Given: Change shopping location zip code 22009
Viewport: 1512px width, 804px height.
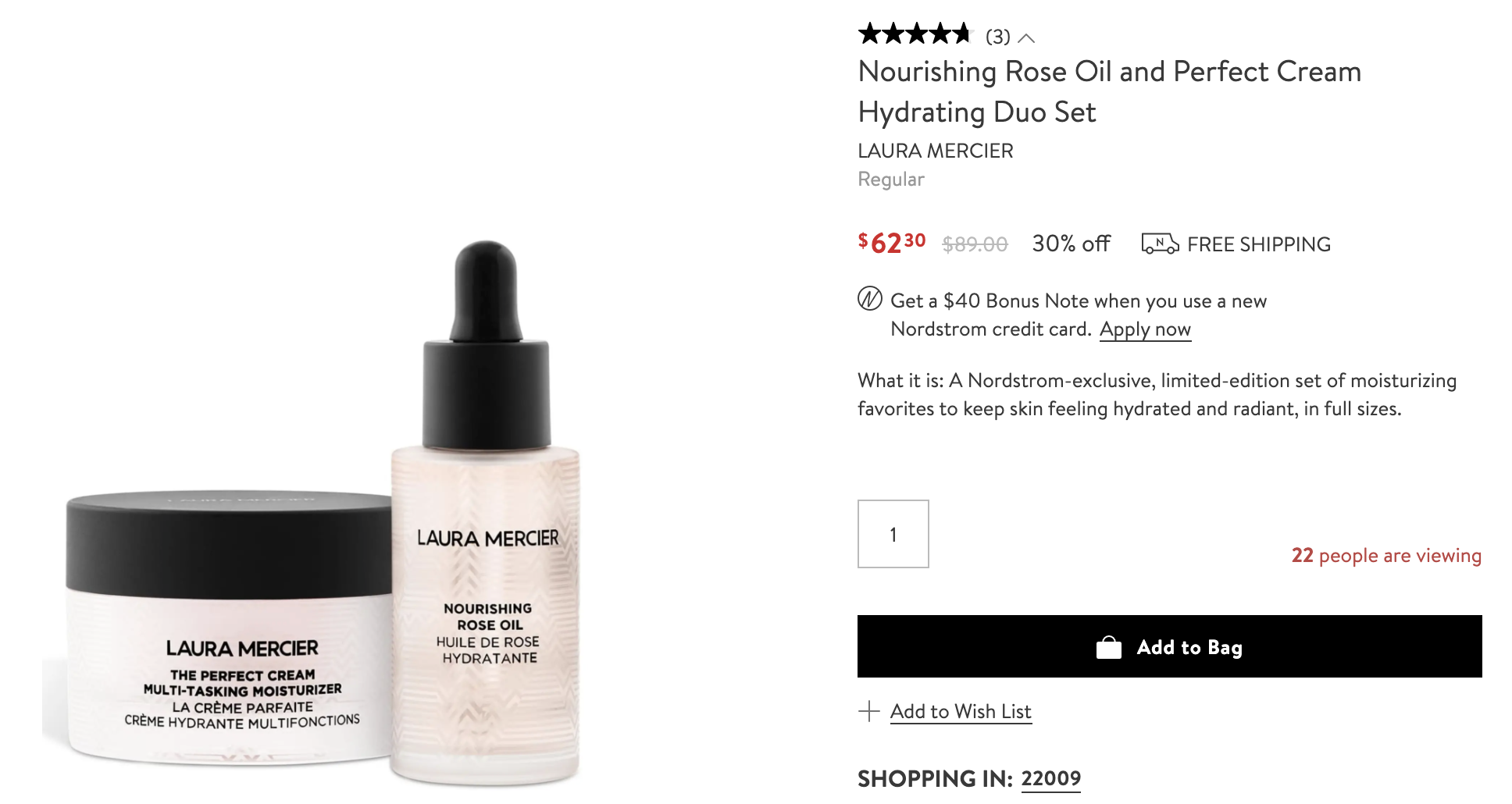Looking at the screenshot, I should coord(1050,779).
